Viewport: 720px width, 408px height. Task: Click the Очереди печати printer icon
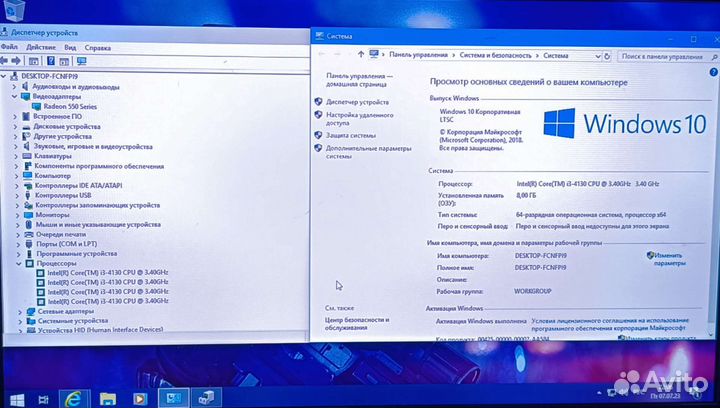29,235
